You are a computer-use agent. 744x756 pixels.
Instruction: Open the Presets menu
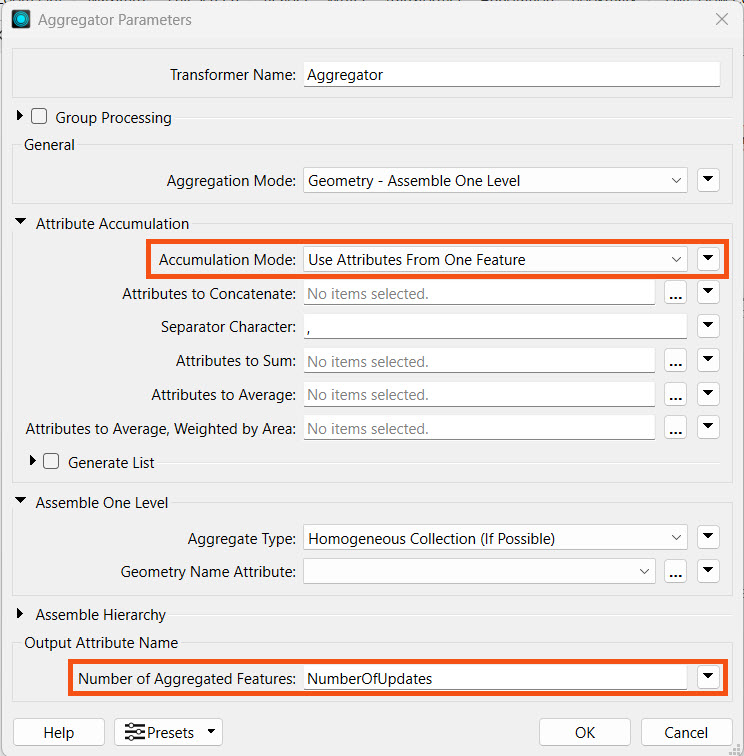tap(168, 733)
